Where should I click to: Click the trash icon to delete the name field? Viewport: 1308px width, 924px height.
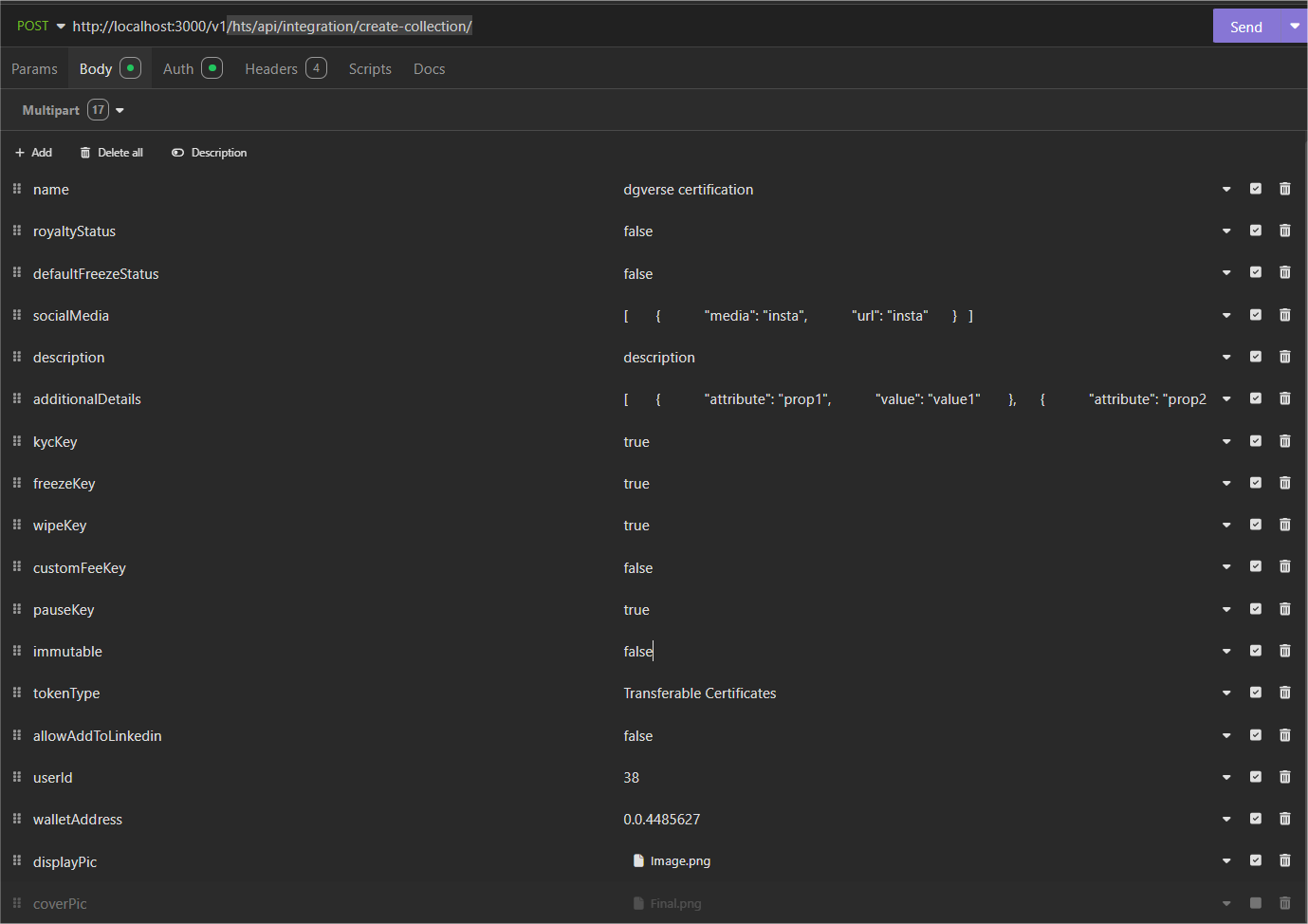pos(1285,189)
